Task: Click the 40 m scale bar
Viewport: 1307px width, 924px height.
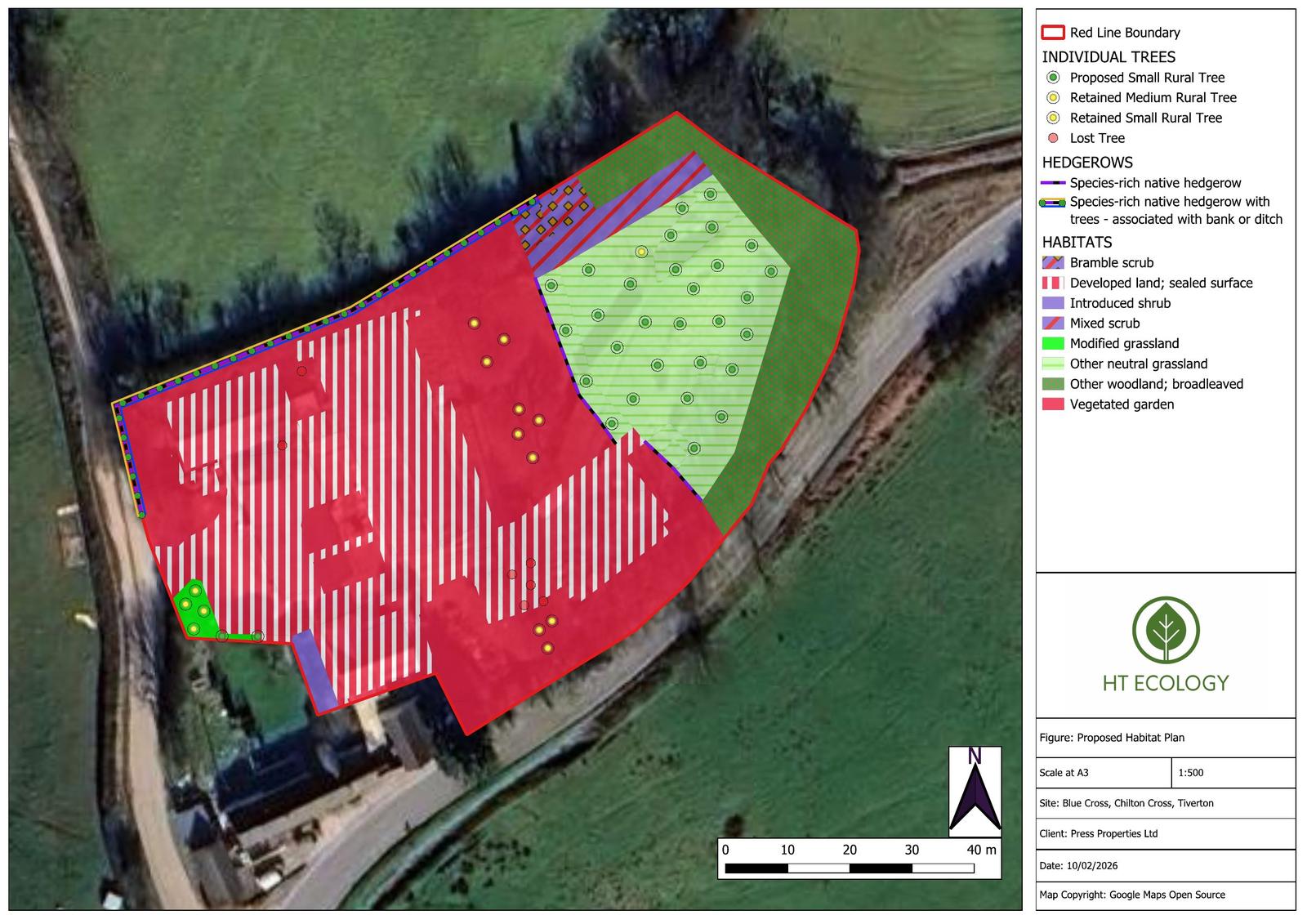Action: [x=850, y=868]
